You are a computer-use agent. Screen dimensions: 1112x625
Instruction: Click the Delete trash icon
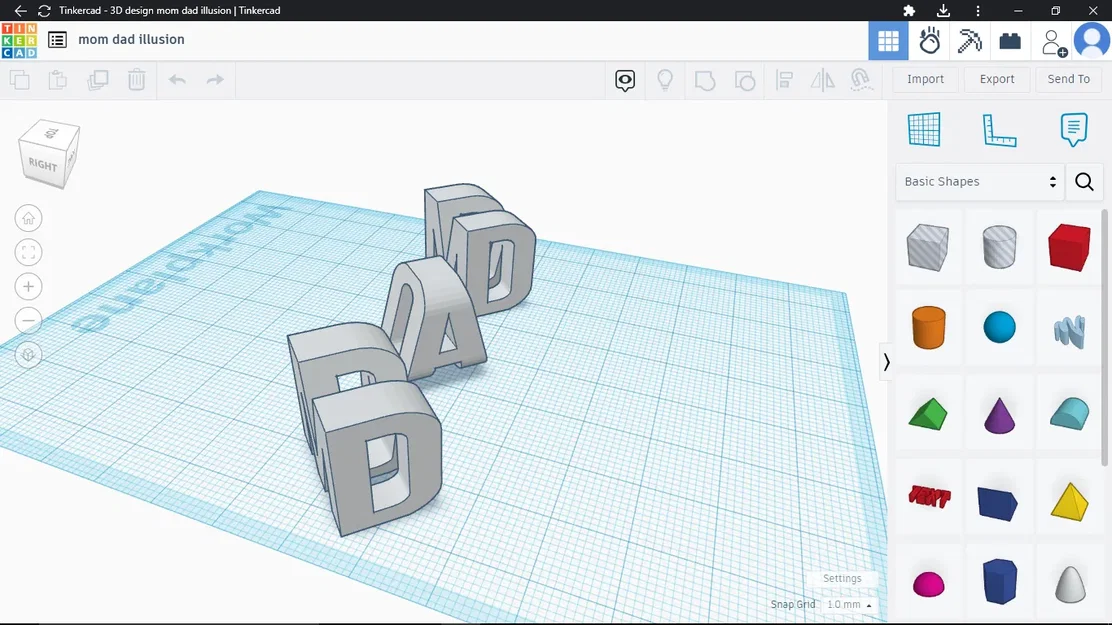coord(136,80)
